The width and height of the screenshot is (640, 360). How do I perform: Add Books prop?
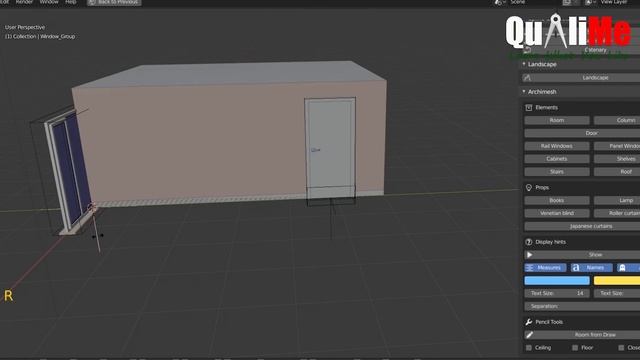pyautogui.click(x=557, y=200)
